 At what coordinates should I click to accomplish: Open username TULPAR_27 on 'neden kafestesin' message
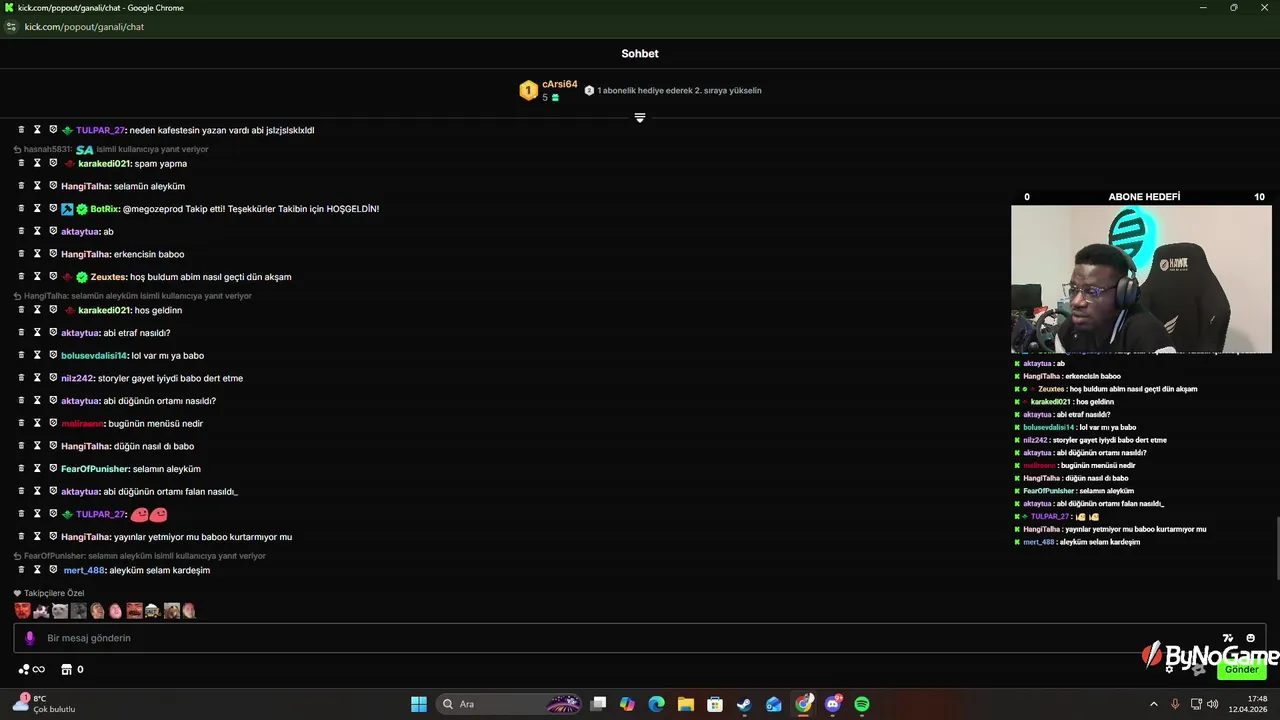click(x=100, y=130)
